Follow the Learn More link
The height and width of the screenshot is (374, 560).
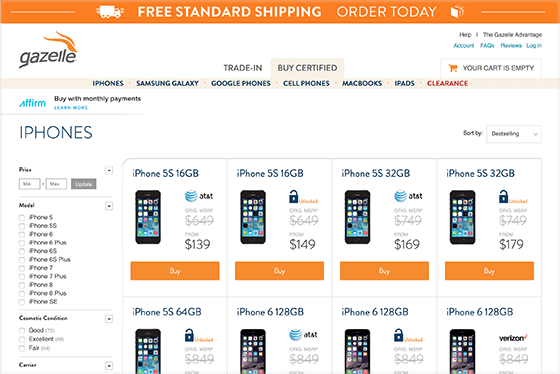(71, 108)
